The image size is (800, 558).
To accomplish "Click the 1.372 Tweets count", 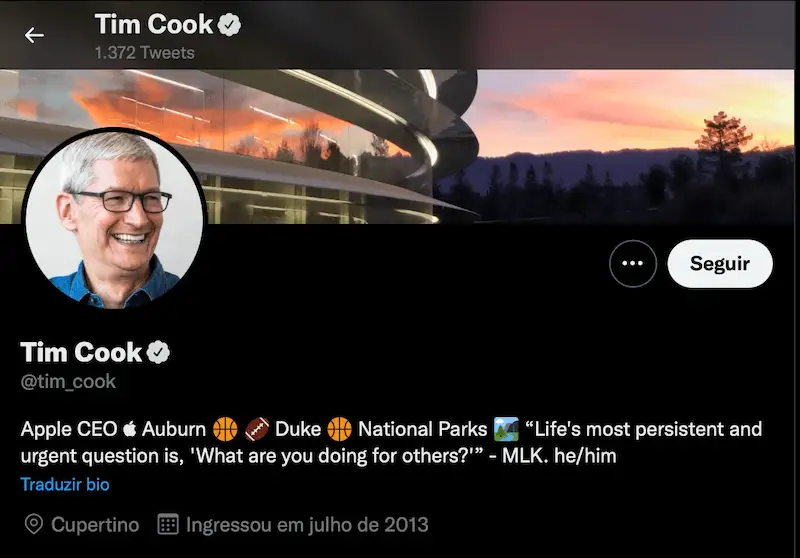I will (x=144, y=52).
